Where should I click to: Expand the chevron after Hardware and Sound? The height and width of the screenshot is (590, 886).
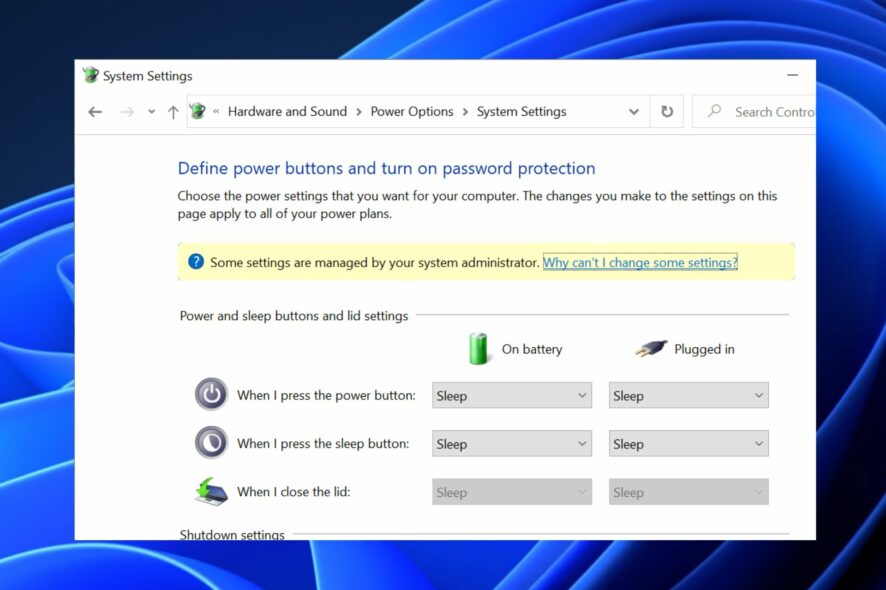359,112
